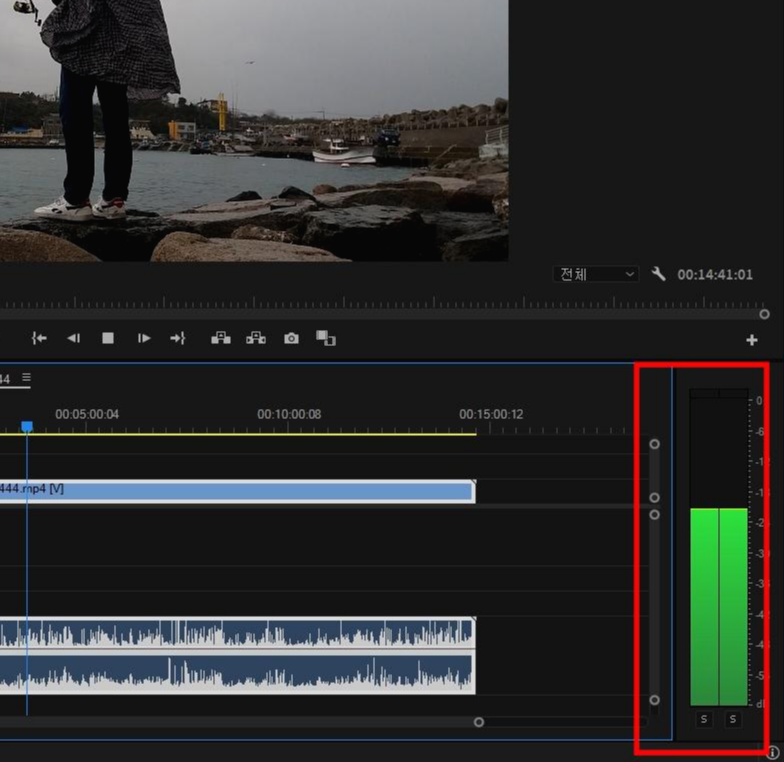Step forward one frame

click(x=144, y=338)
